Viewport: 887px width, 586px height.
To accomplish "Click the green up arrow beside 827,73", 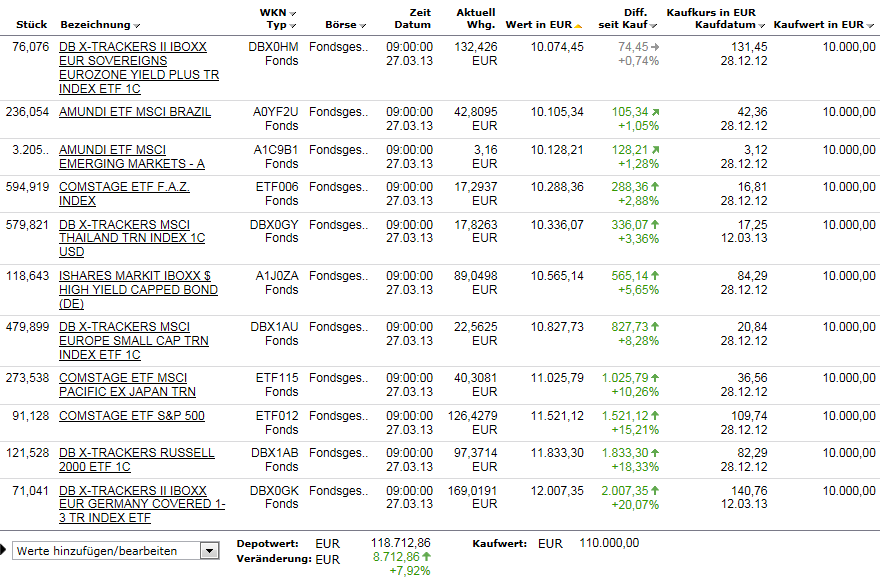I will pyautogui.click(x=655, y=326).
